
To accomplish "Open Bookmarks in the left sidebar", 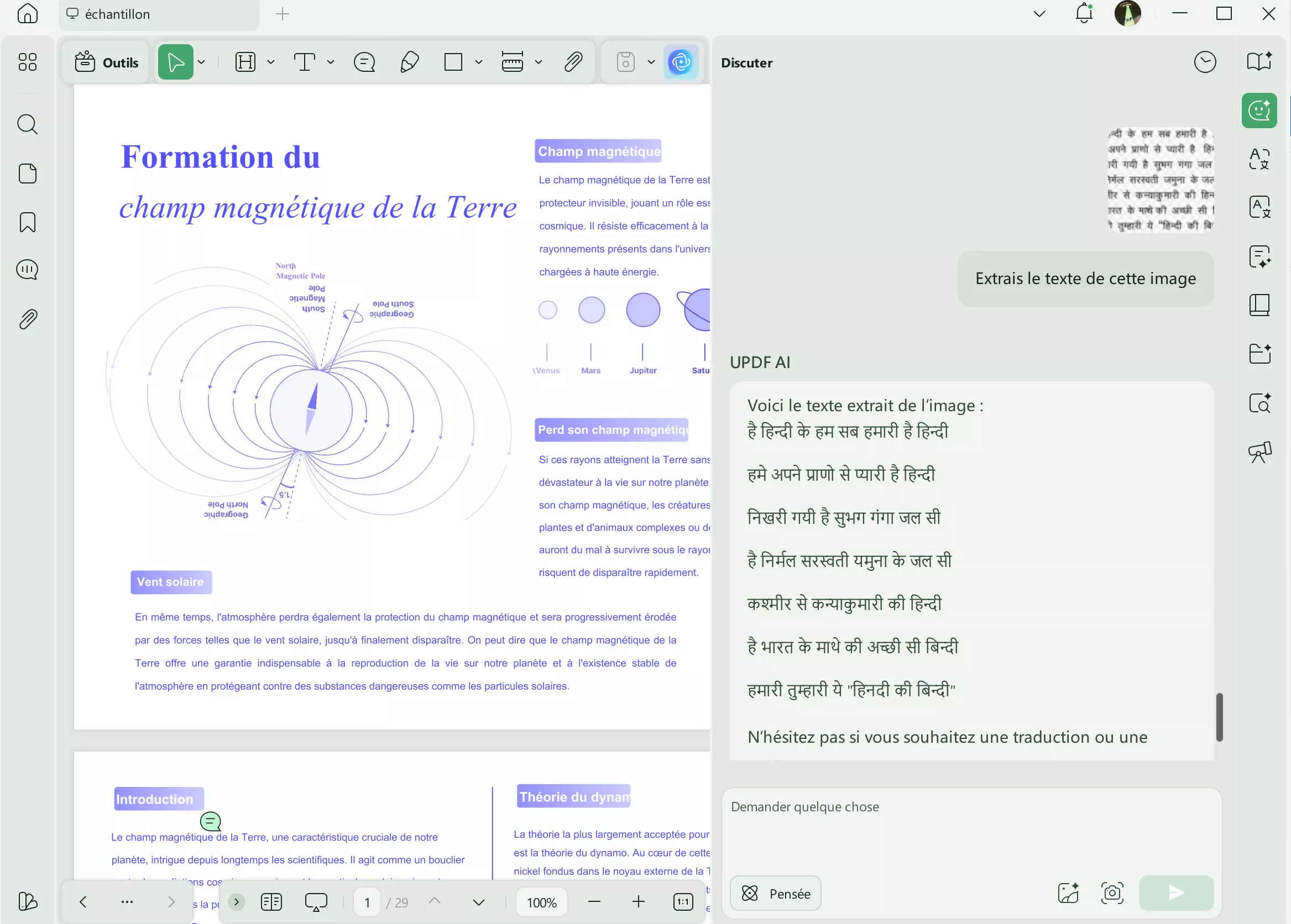I will [27, 222].
